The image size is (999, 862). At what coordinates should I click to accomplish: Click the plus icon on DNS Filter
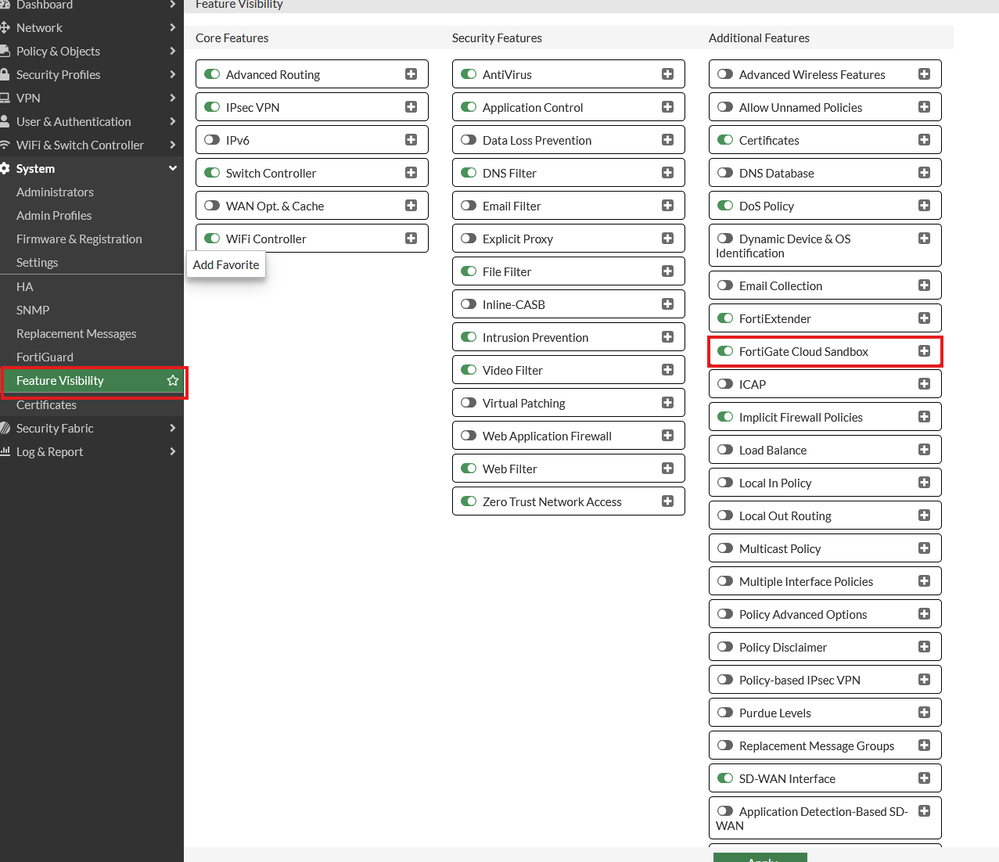pyautogui.click(x=668, y=173)
